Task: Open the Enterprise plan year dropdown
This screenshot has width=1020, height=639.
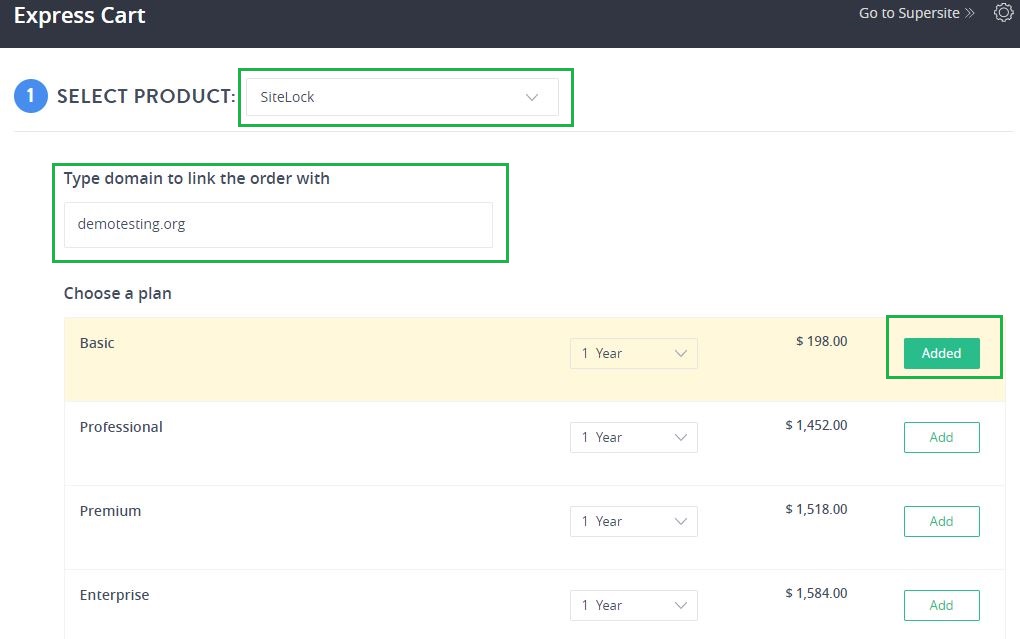Action: pos(634,605)
